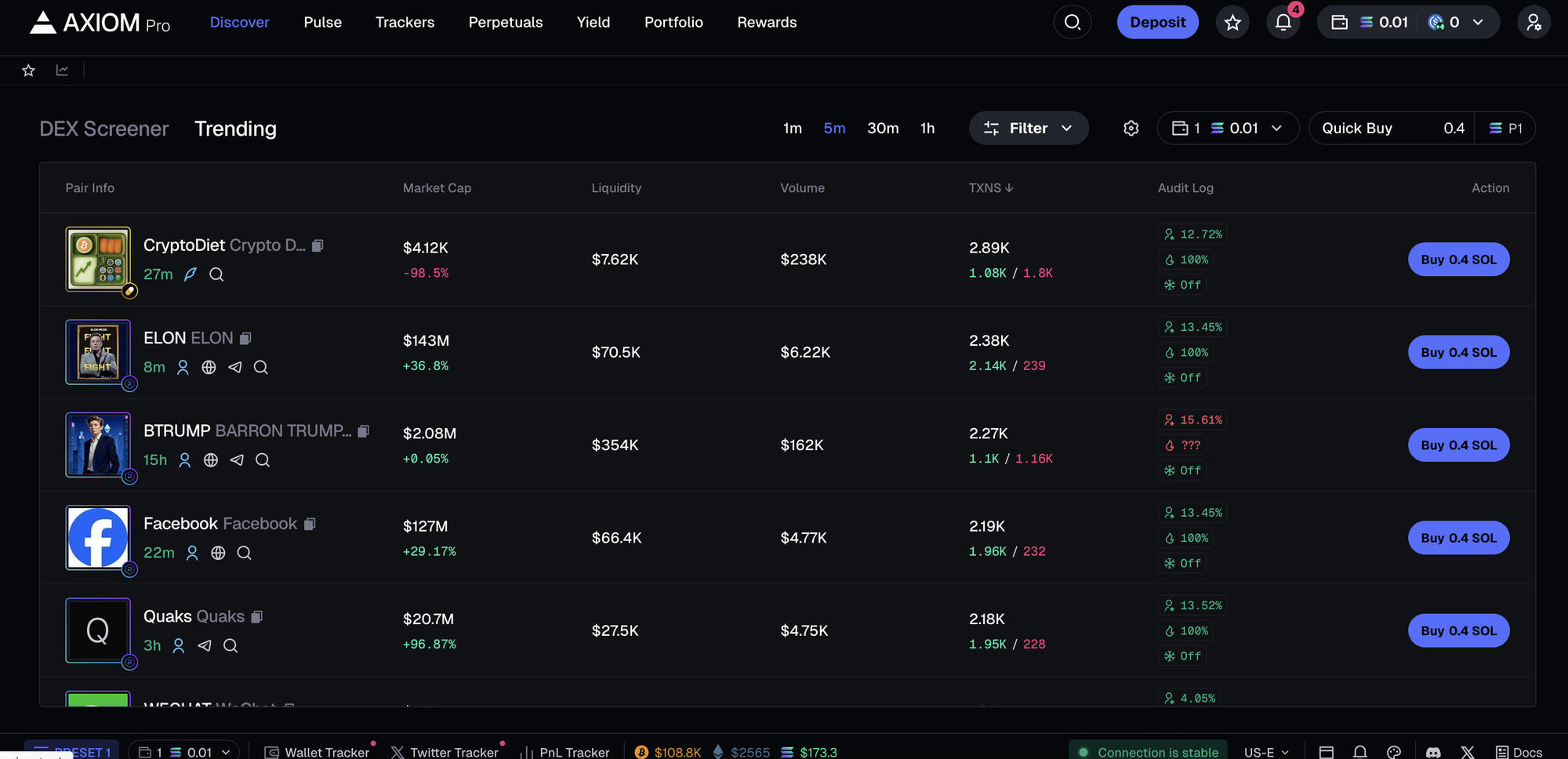Switch to the chart view icon below the logo
Image resolution: width=1568 pixels, height=759 pixels.
(x=63, y=70)
